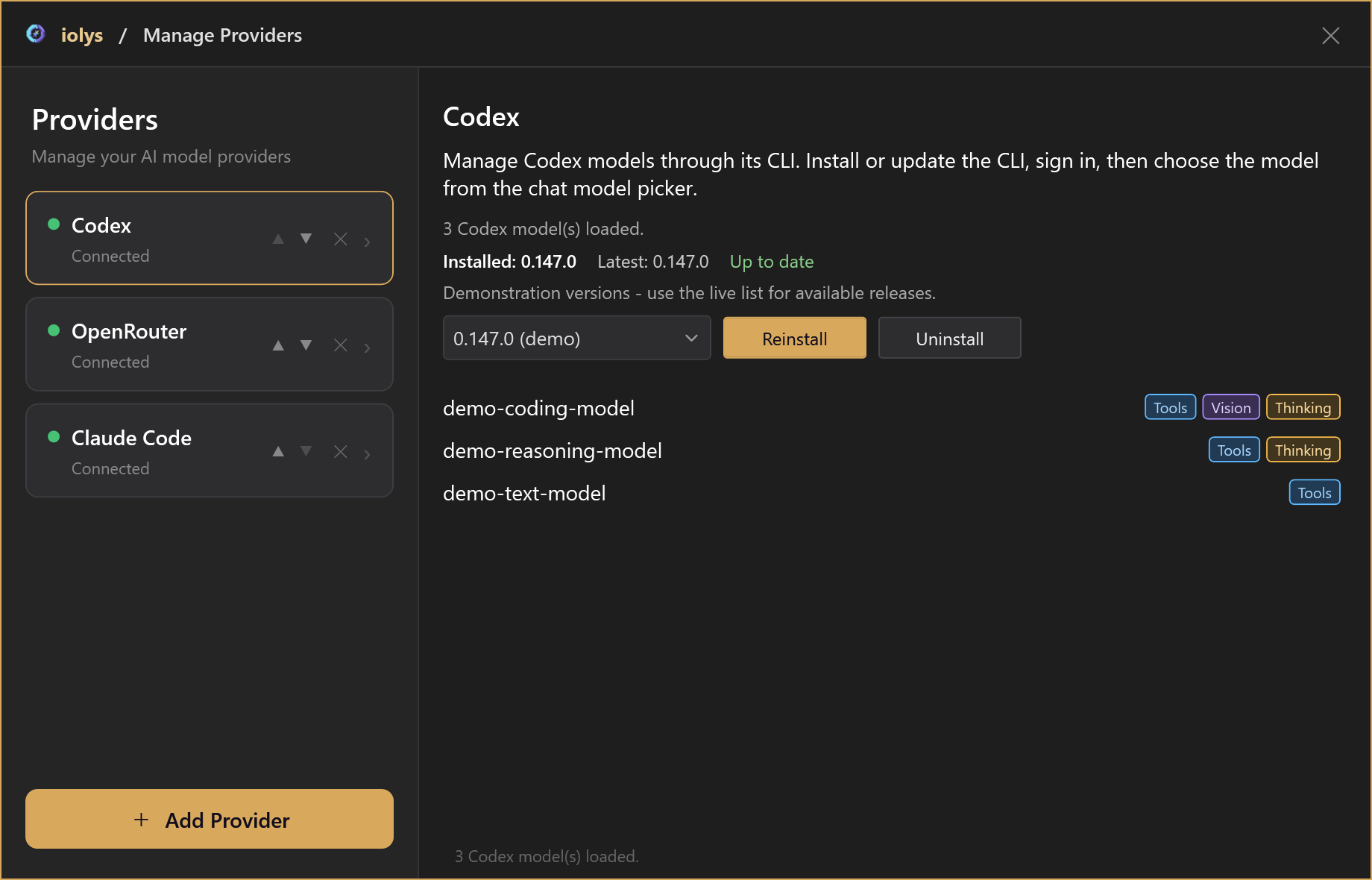Click 'Installed: 0.147.0' text
This screenshot has width=1372, height=880.
point(509,262)
